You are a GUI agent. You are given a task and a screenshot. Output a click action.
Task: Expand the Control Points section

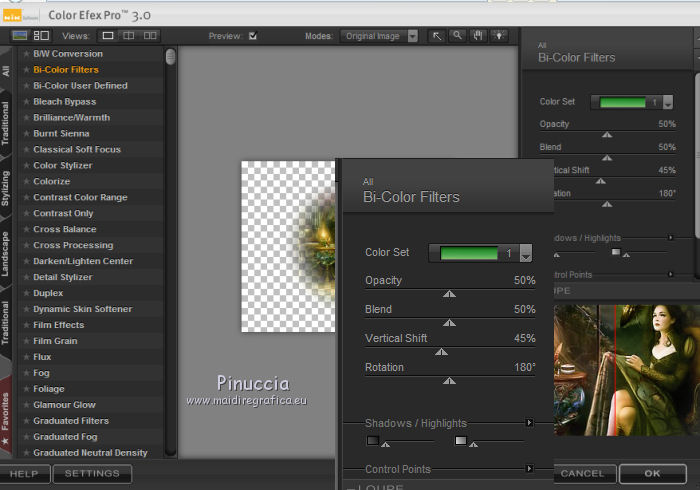click(x=529, y=468)
